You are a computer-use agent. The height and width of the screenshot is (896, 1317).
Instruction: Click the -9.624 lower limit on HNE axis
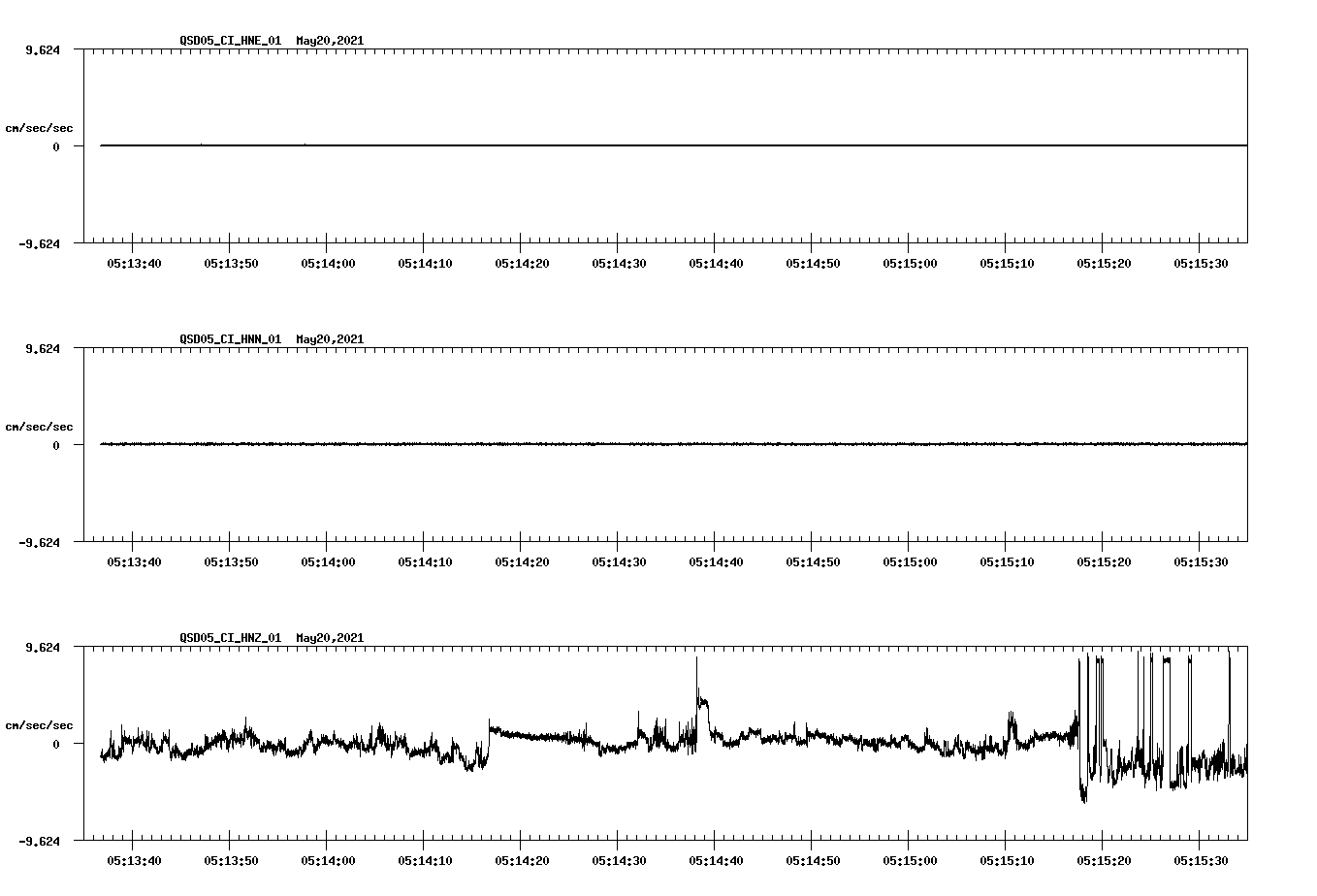point(39,243)
